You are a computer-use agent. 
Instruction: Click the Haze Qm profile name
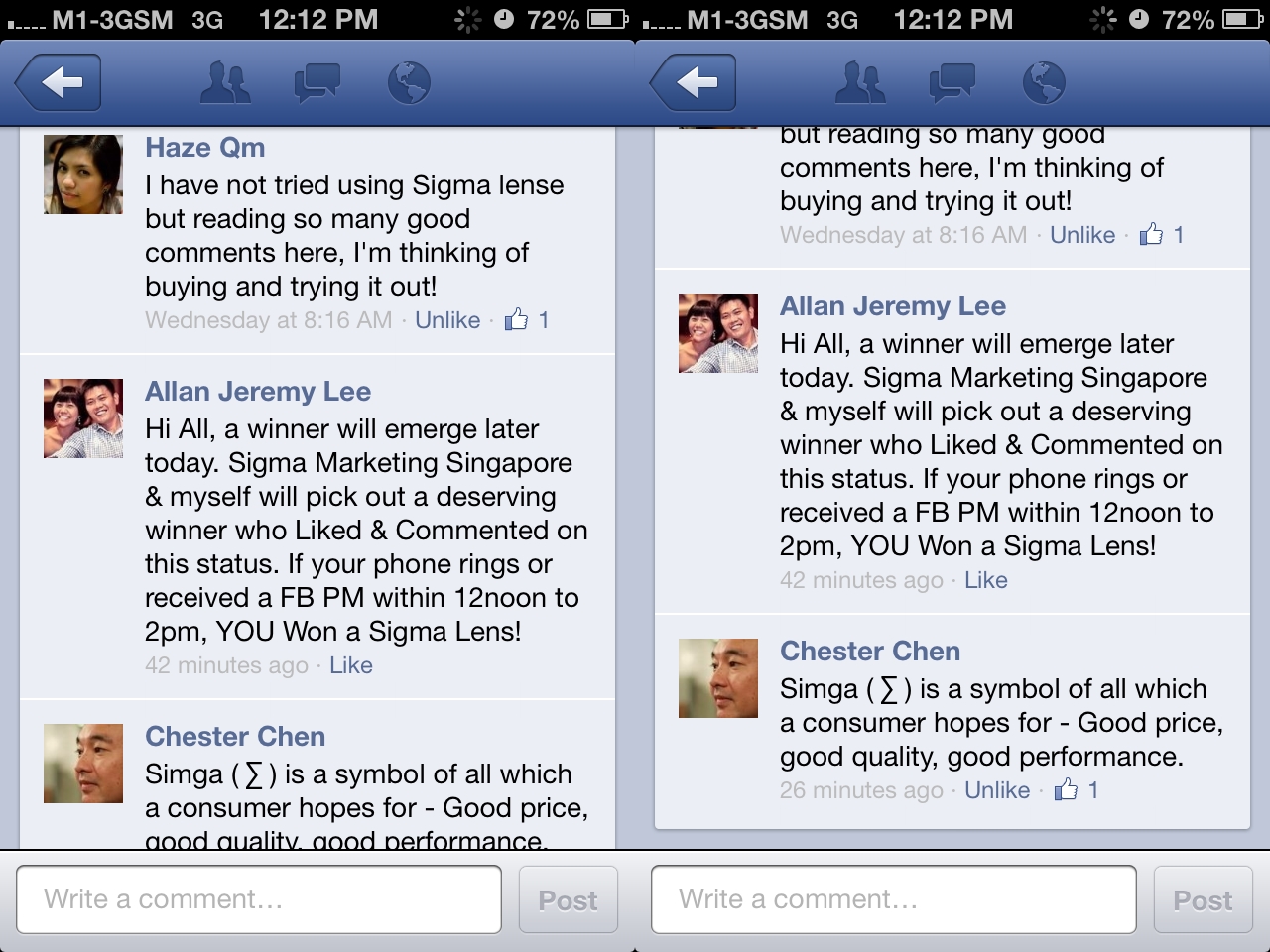point(205,148)
